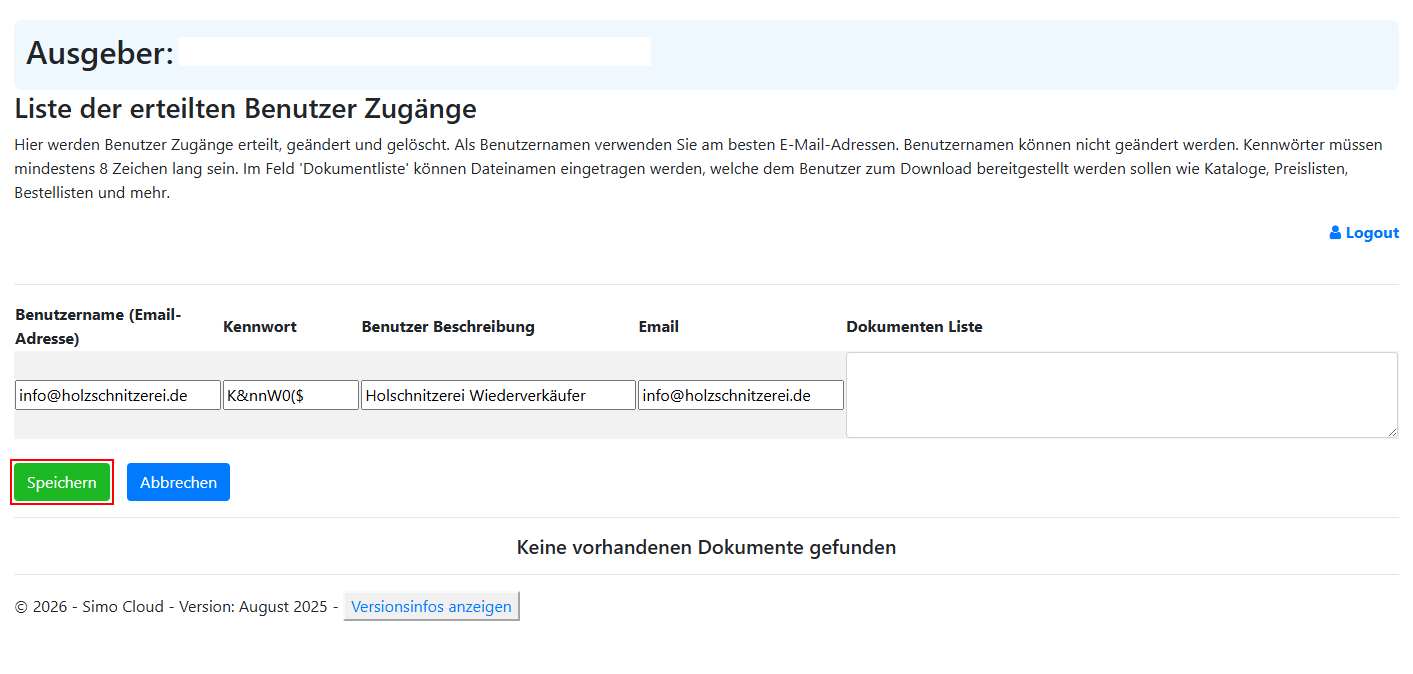Viewport: 1413px width, 674px height.
Task: Click the 'Liste der erteilten Benutzer Zugänge' heading
Action: point(245,108)
